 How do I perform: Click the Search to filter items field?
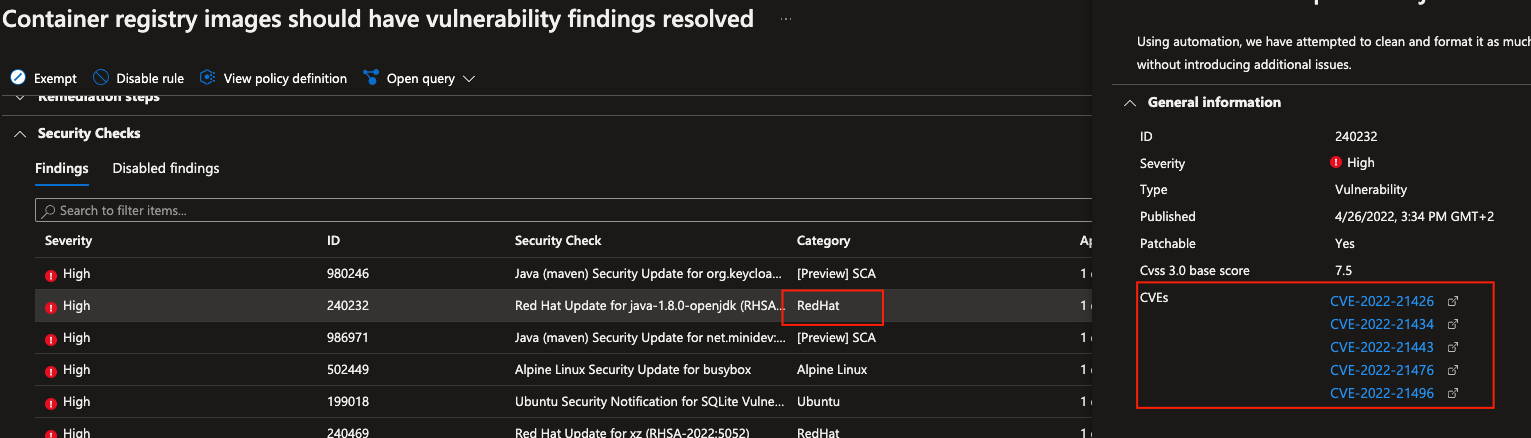(563, 210)
